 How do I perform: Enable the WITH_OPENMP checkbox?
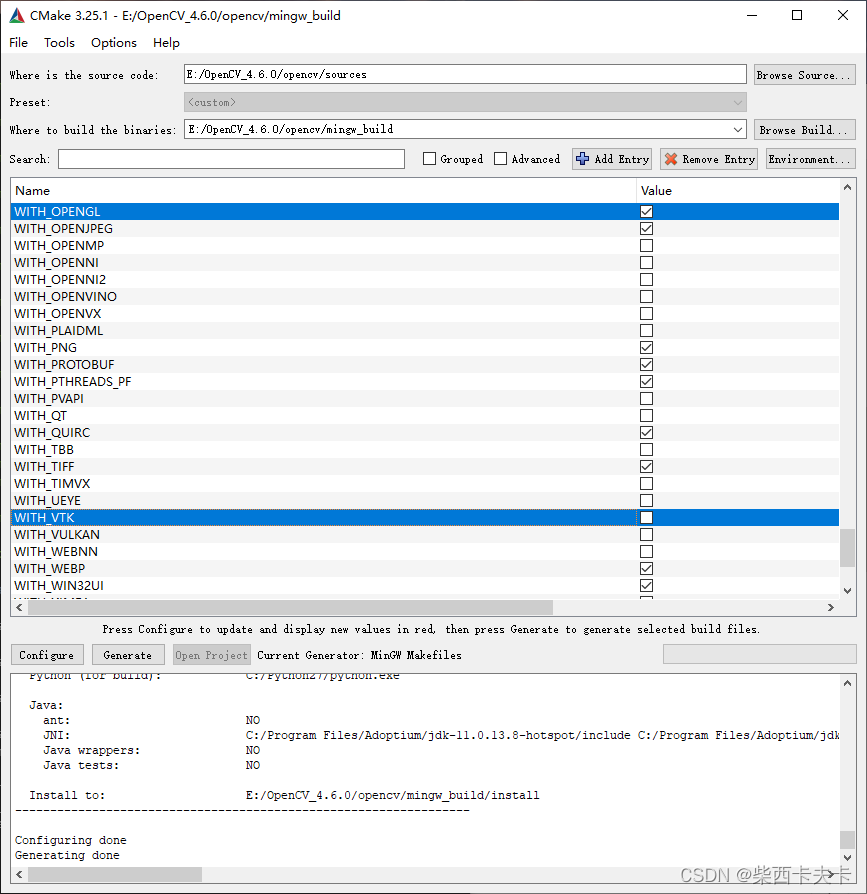[646, 246]
